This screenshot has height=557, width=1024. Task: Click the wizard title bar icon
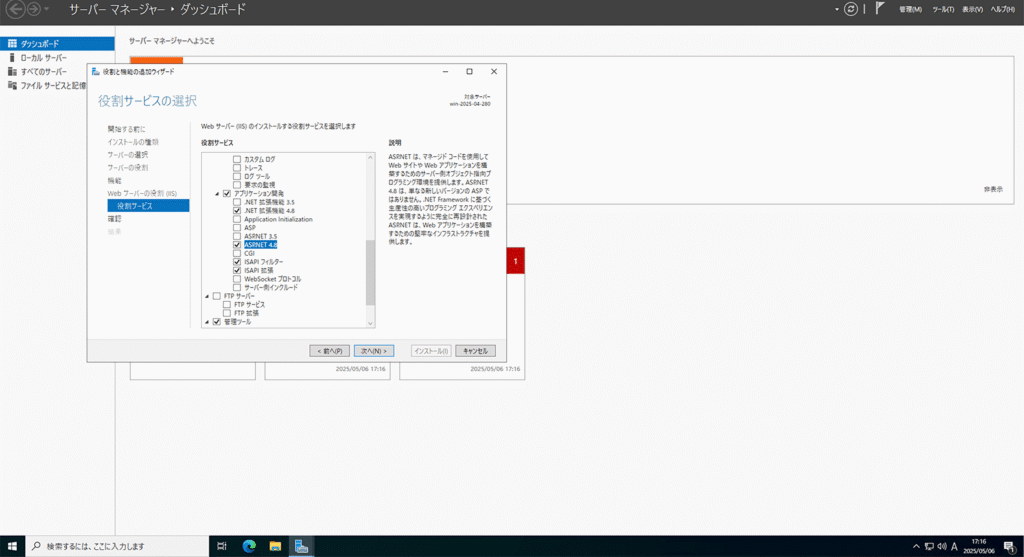[x=96, y=72]
